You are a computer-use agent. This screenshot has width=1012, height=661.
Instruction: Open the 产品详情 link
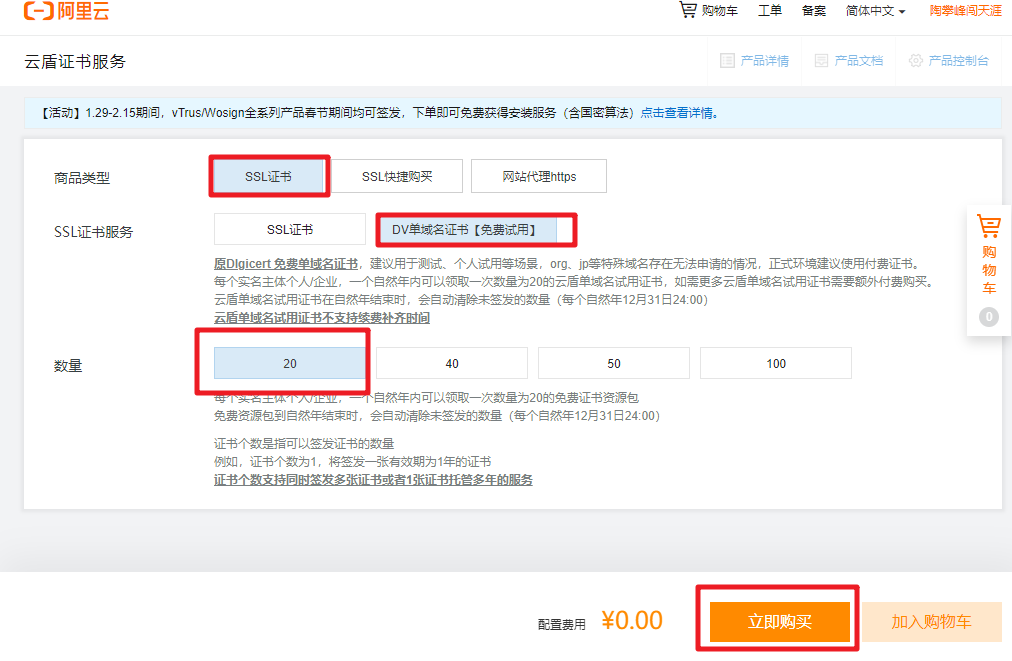(765, 61)
